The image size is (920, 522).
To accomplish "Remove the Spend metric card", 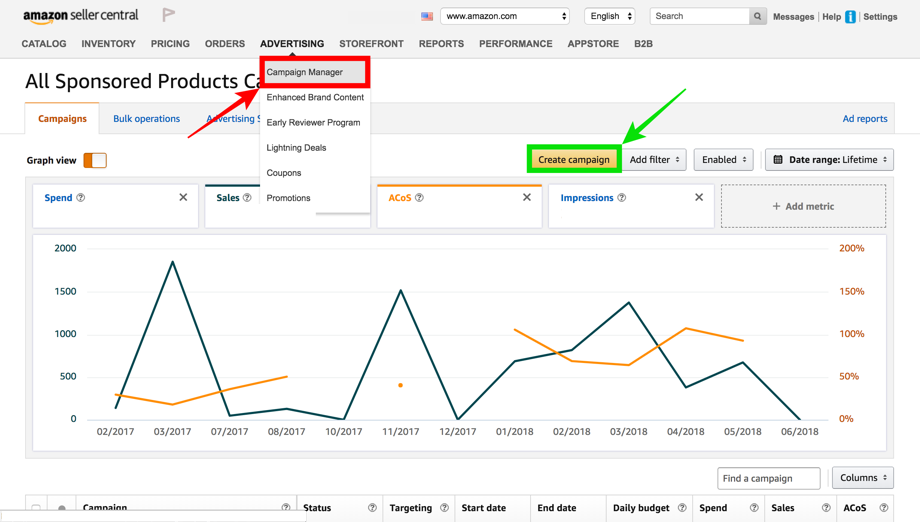I will tap(183, 198).
